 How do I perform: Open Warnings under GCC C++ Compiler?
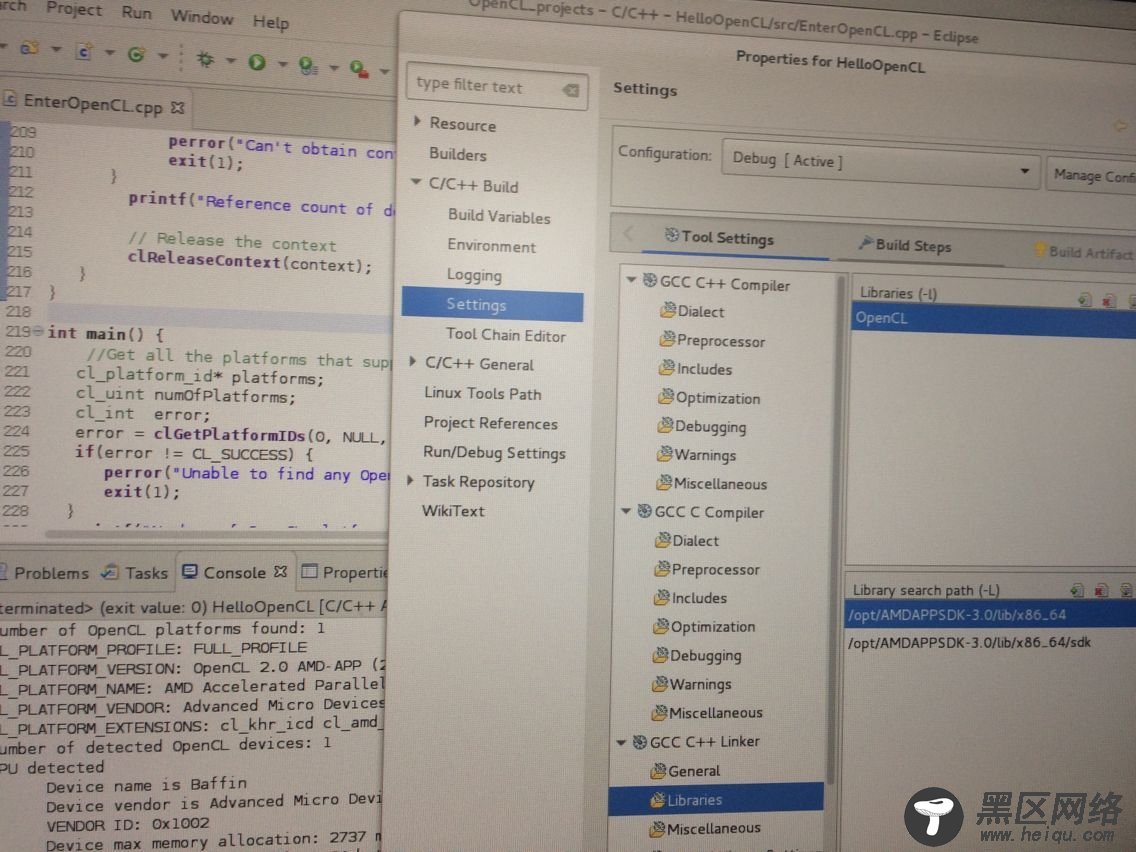pyautogui.click(x=696, y=455)
